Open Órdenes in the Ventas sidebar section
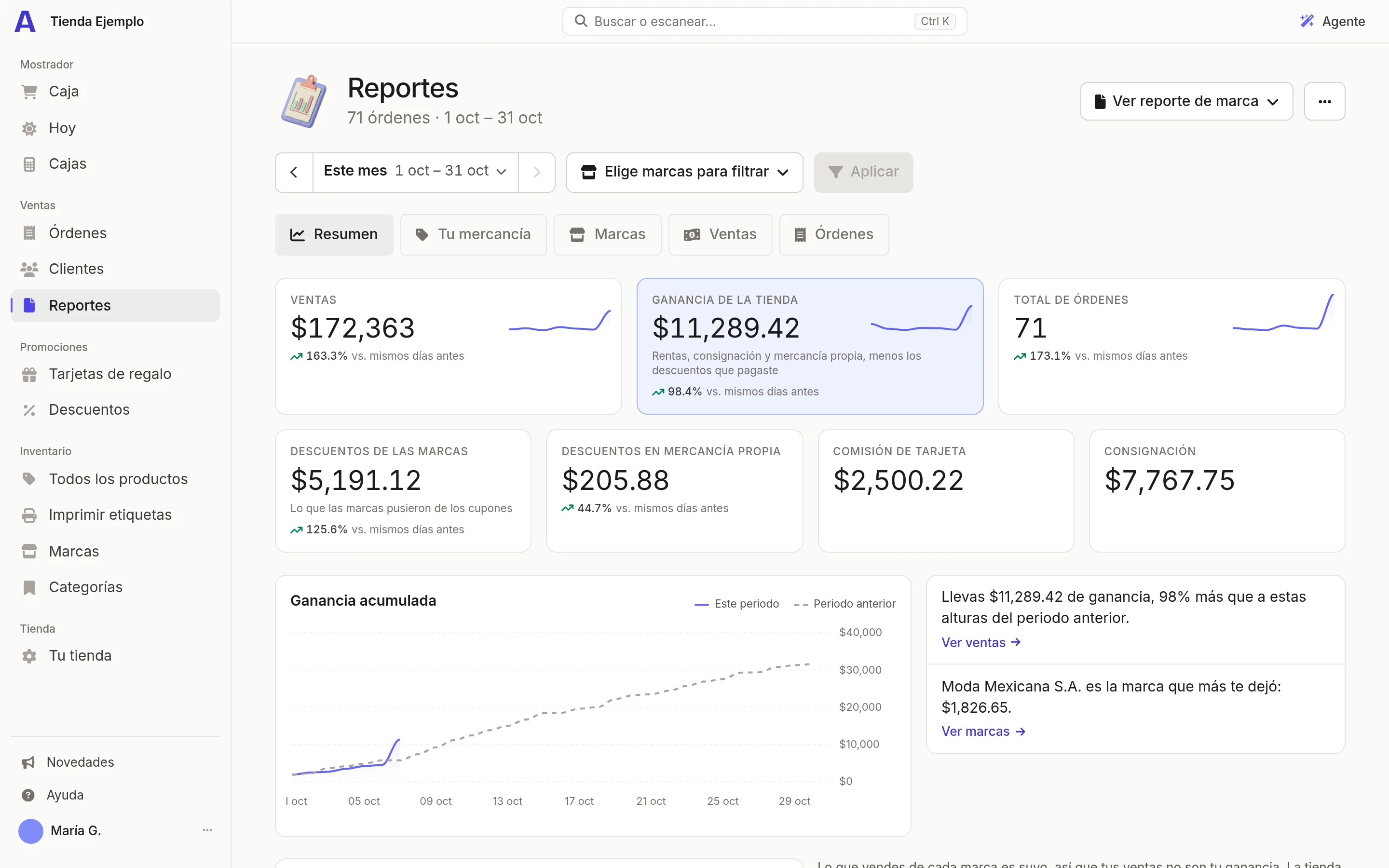Image resolution: width=1389 pixels, height=868 pixels. pos(115,233)
